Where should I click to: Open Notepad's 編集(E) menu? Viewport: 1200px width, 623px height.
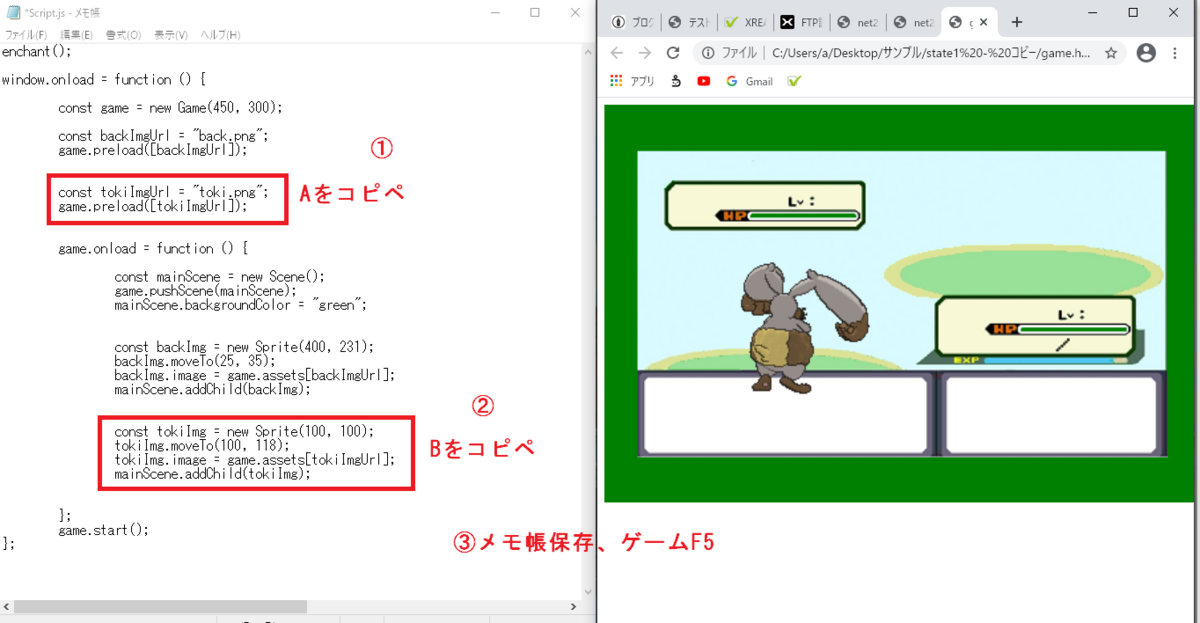click(x=76, y=35)
